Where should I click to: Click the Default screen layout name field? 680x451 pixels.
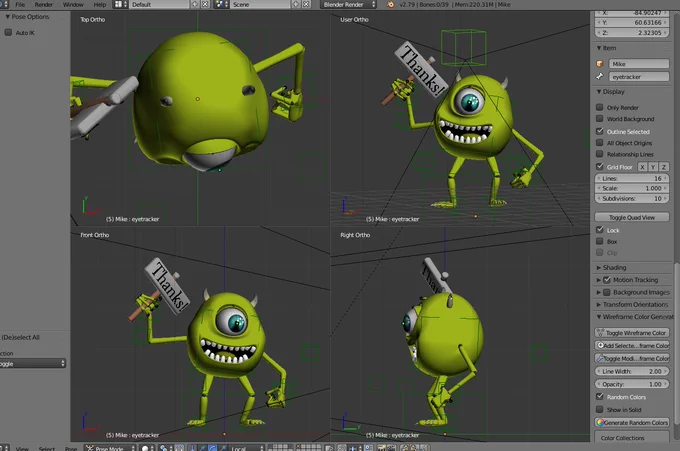(x=159, y=4)
